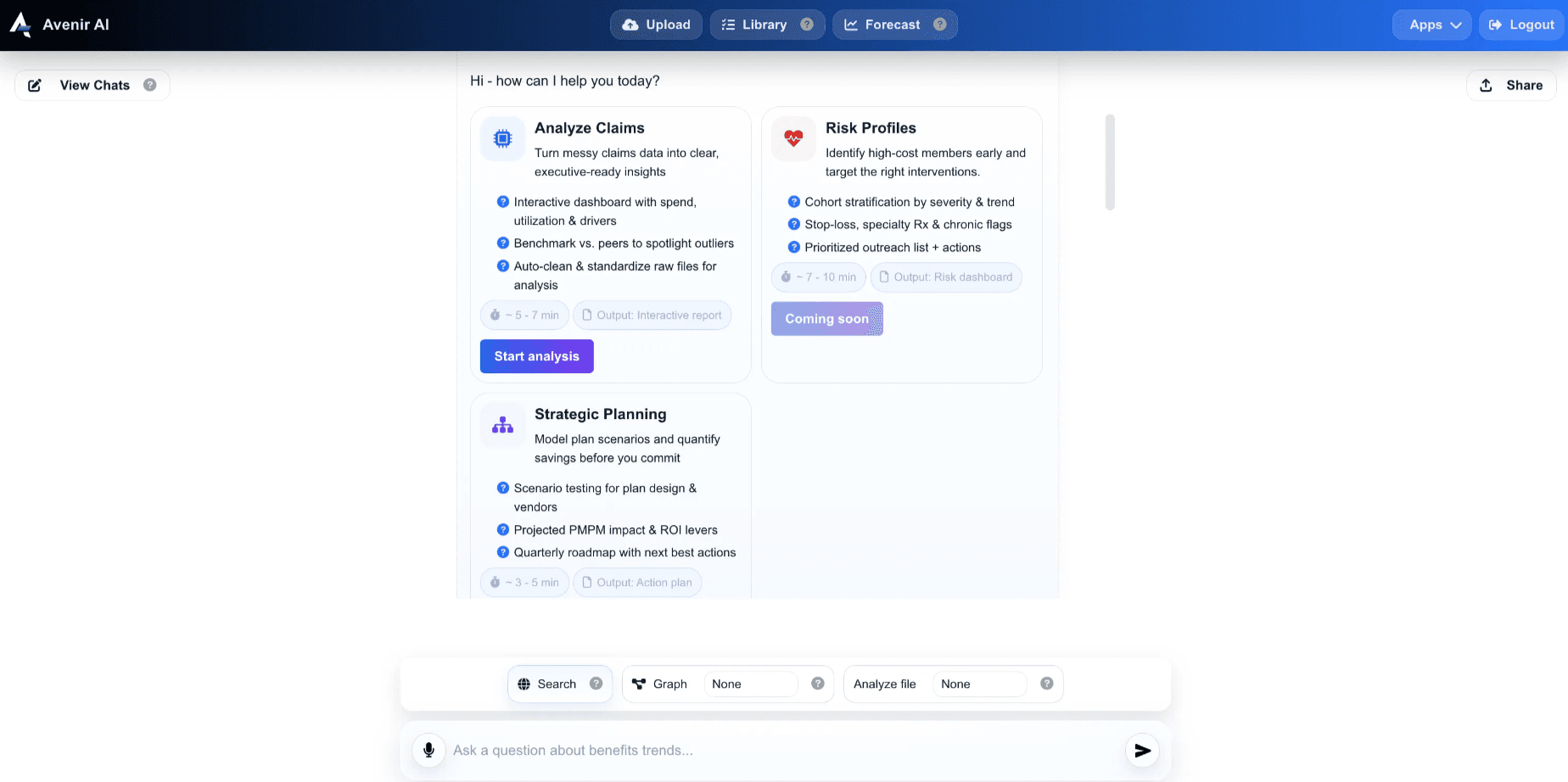Click the Risk Profiles heart icon
This screenshot has width=1568, height=782.
click(793, 138)
